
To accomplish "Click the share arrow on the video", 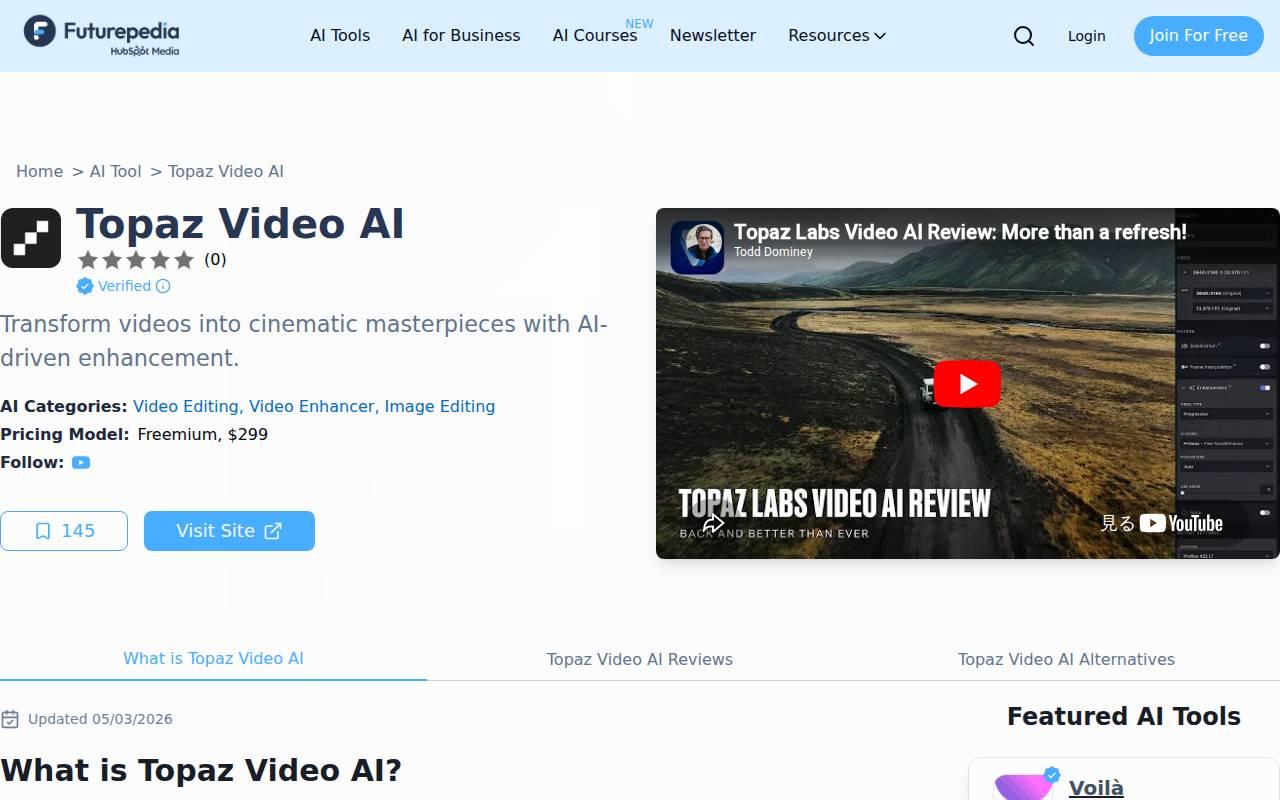I will click(713, 523).
